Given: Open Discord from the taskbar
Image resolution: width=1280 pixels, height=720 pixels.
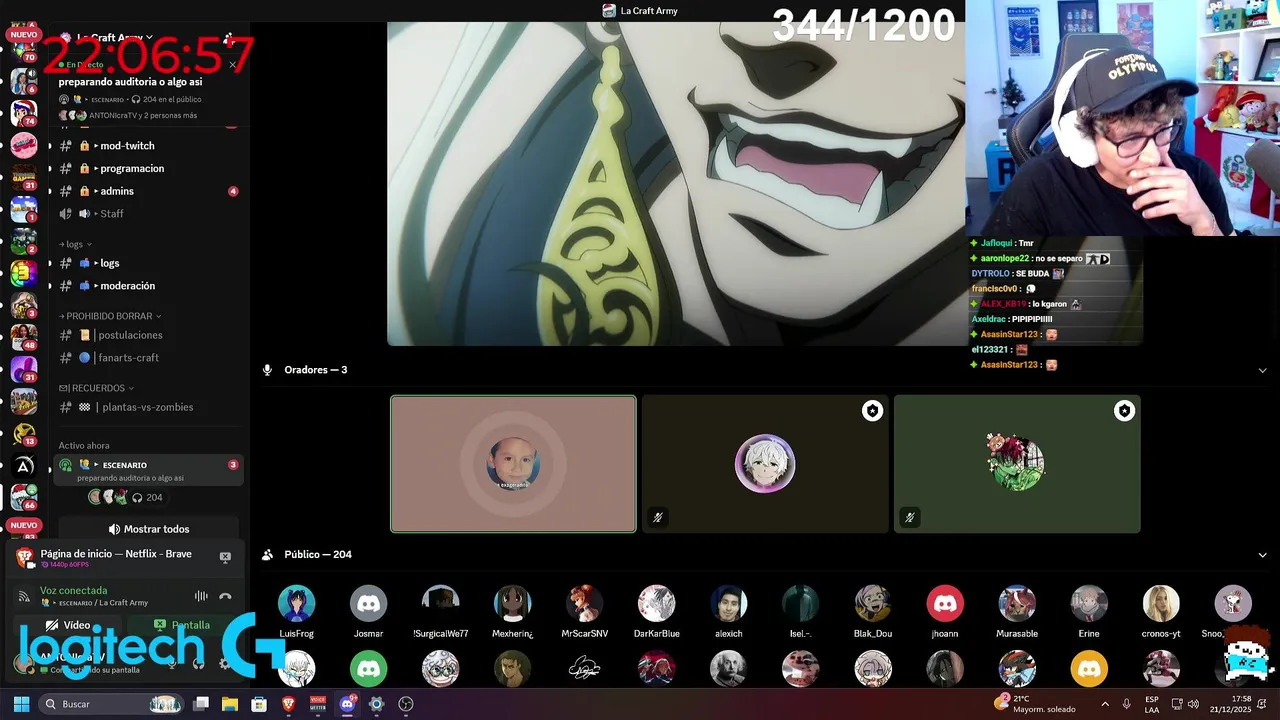Looking at the screenshot, I should coord(347,704).
